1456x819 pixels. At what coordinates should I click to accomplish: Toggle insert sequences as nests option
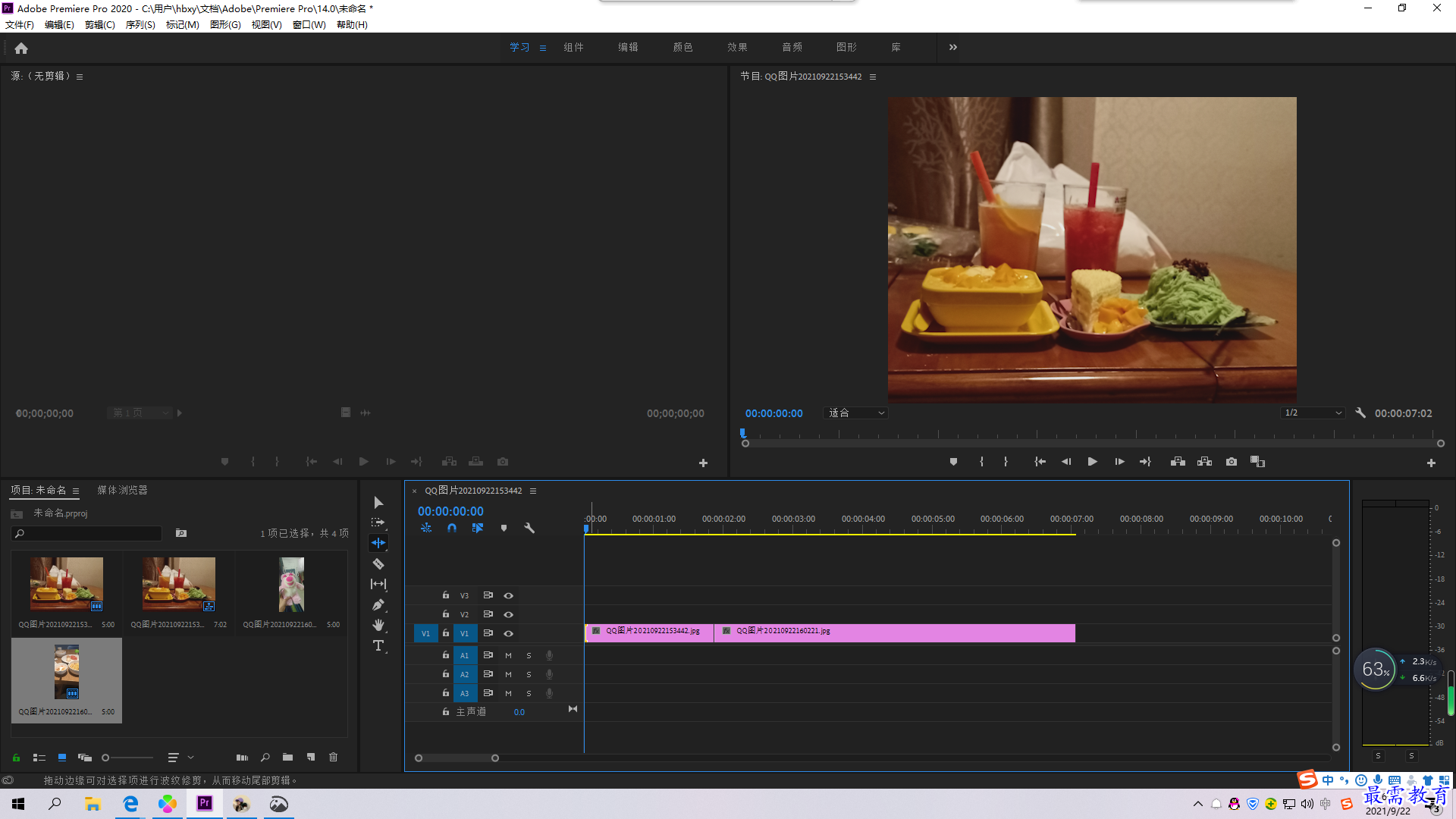(426, 528)
